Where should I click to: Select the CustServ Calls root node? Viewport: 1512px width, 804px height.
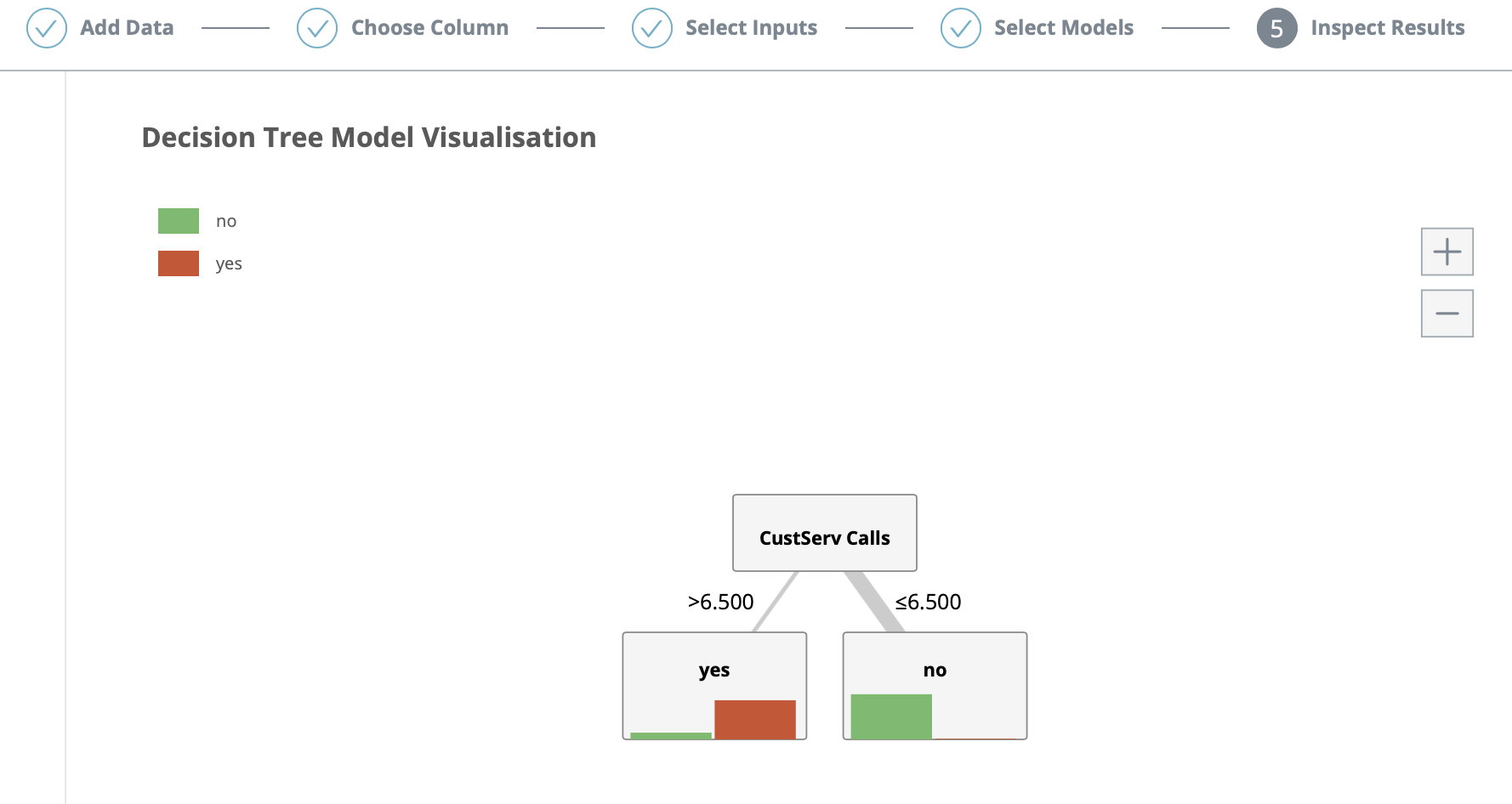tap(824, 533)
